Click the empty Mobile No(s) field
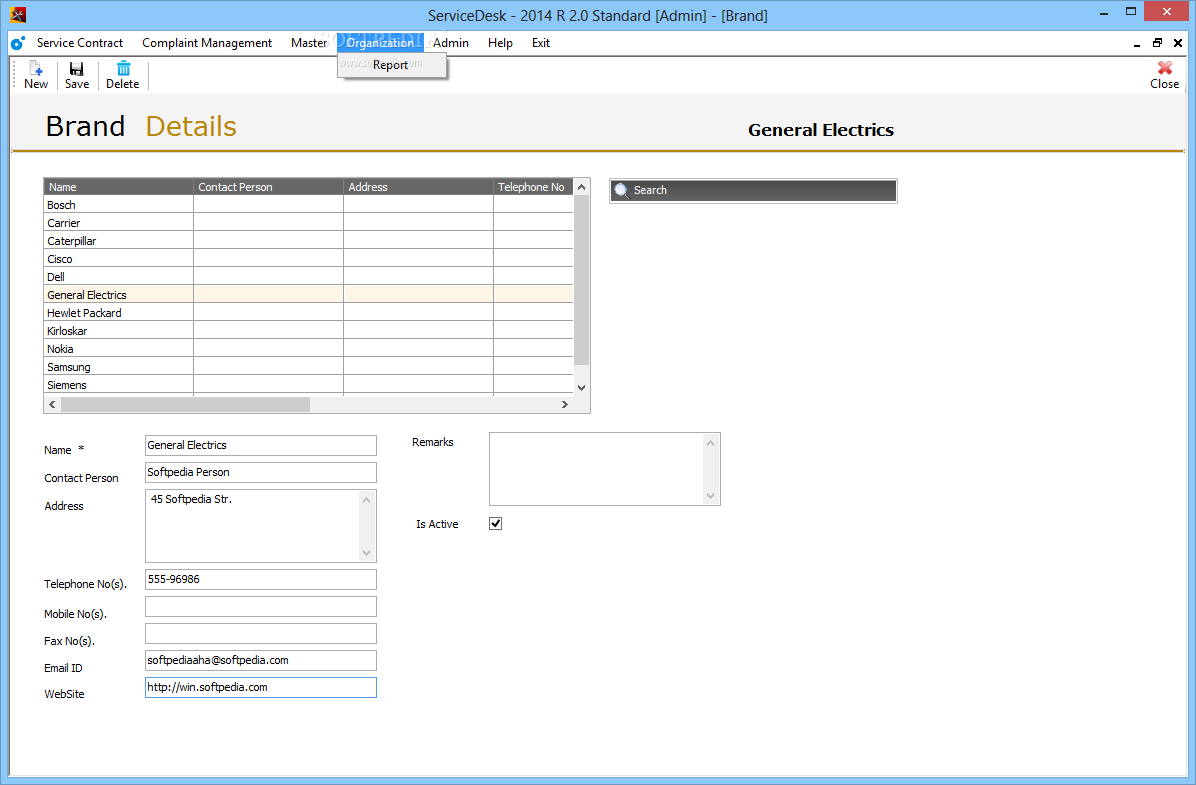1196x785 pixels. [261, 606]
